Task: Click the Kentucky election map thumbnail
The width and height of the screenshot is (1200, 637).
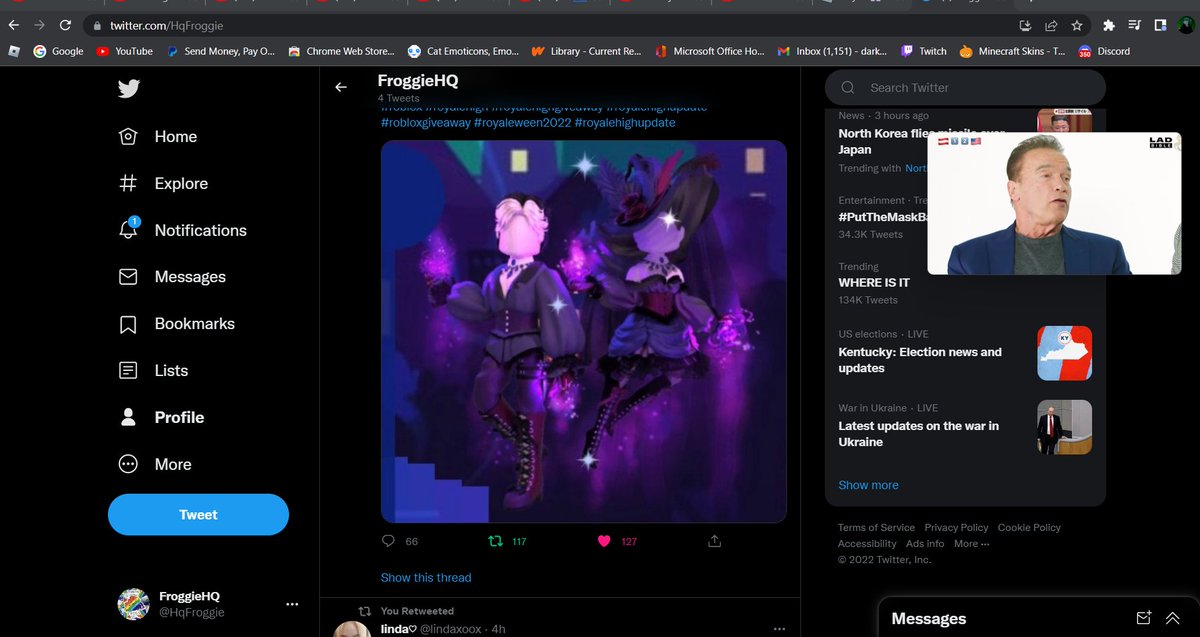Action: click(x=1065, y=353)
